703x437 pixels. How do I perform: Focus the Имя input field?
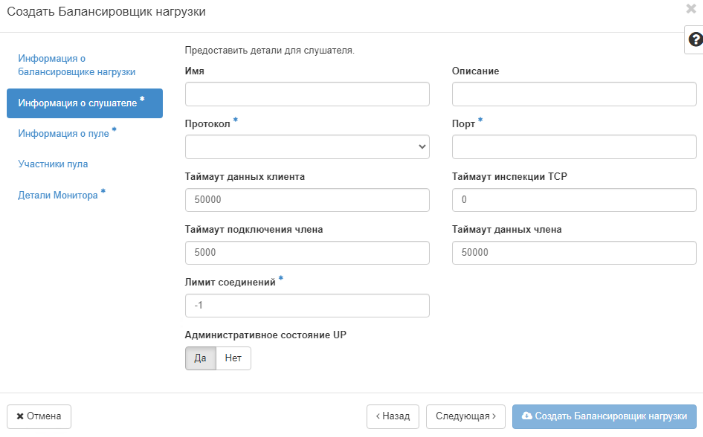point(307,94)
